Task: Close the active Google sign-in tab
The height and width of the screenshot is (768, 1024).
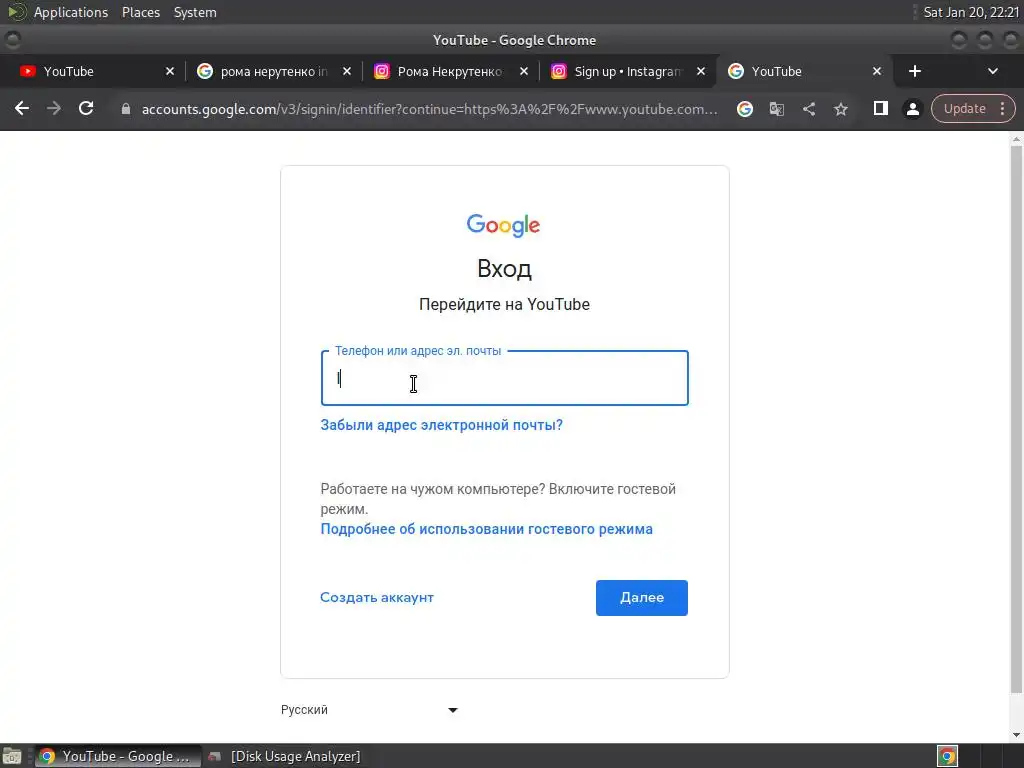Action: (x=877, y=71)
